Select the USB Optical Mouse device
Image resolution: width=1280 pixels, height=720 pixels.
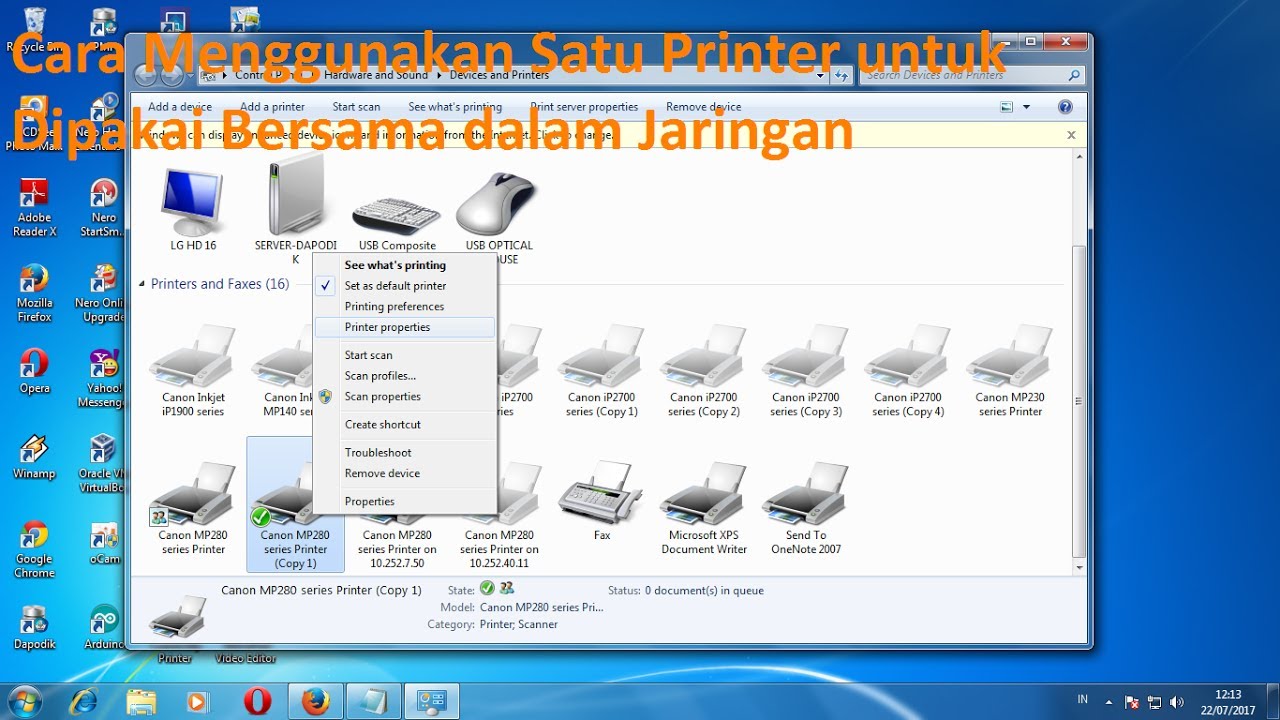(x=498, y=205)
